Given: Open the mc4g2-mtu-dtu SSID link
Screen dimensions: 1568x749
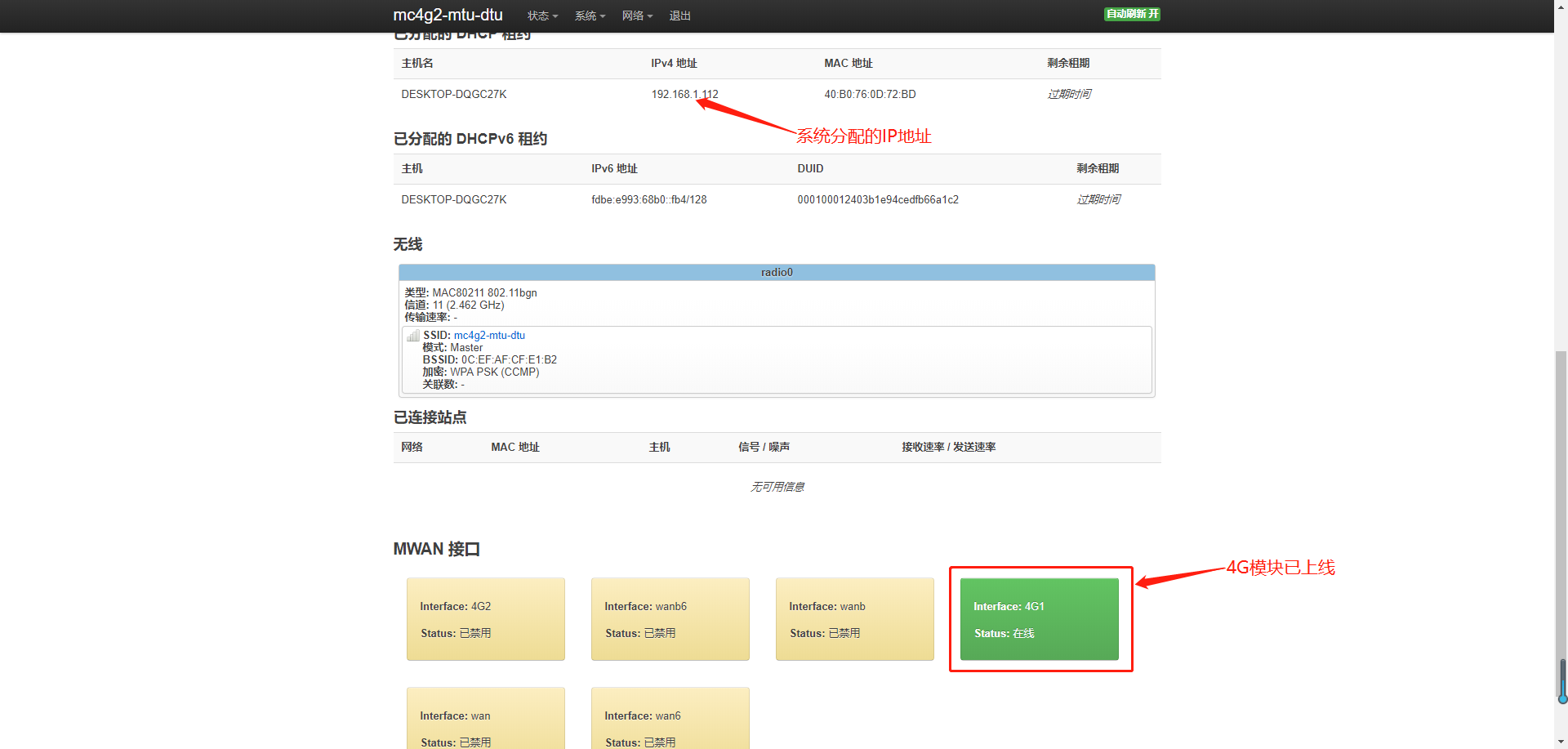Looking at the screenshot, I should [x=489, y=335].
